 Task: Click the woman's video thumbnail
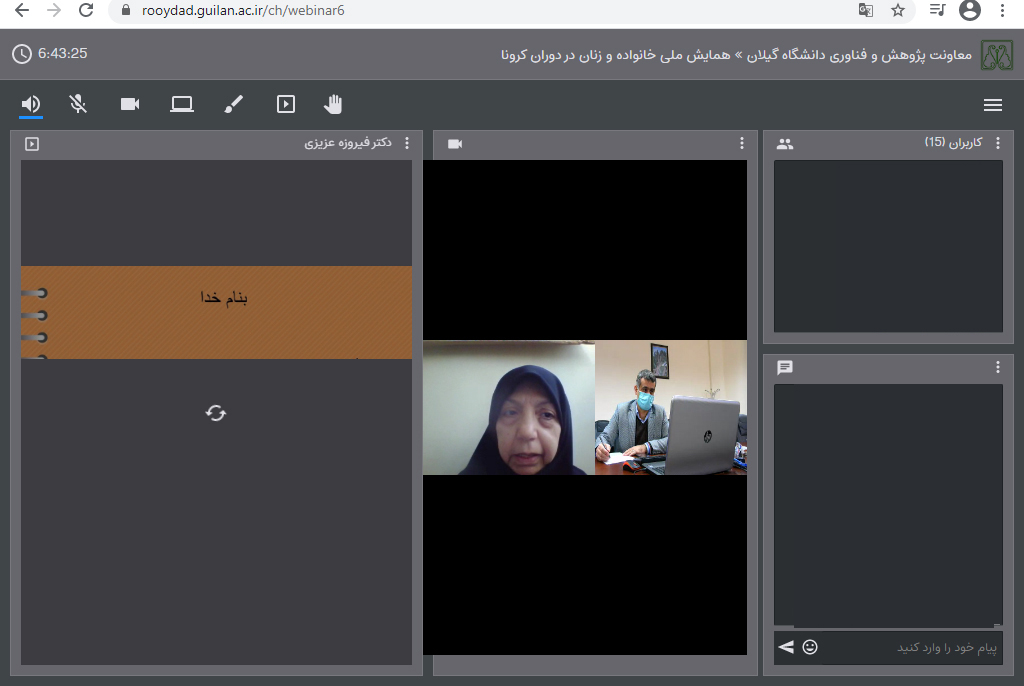(x=509, y=408)
